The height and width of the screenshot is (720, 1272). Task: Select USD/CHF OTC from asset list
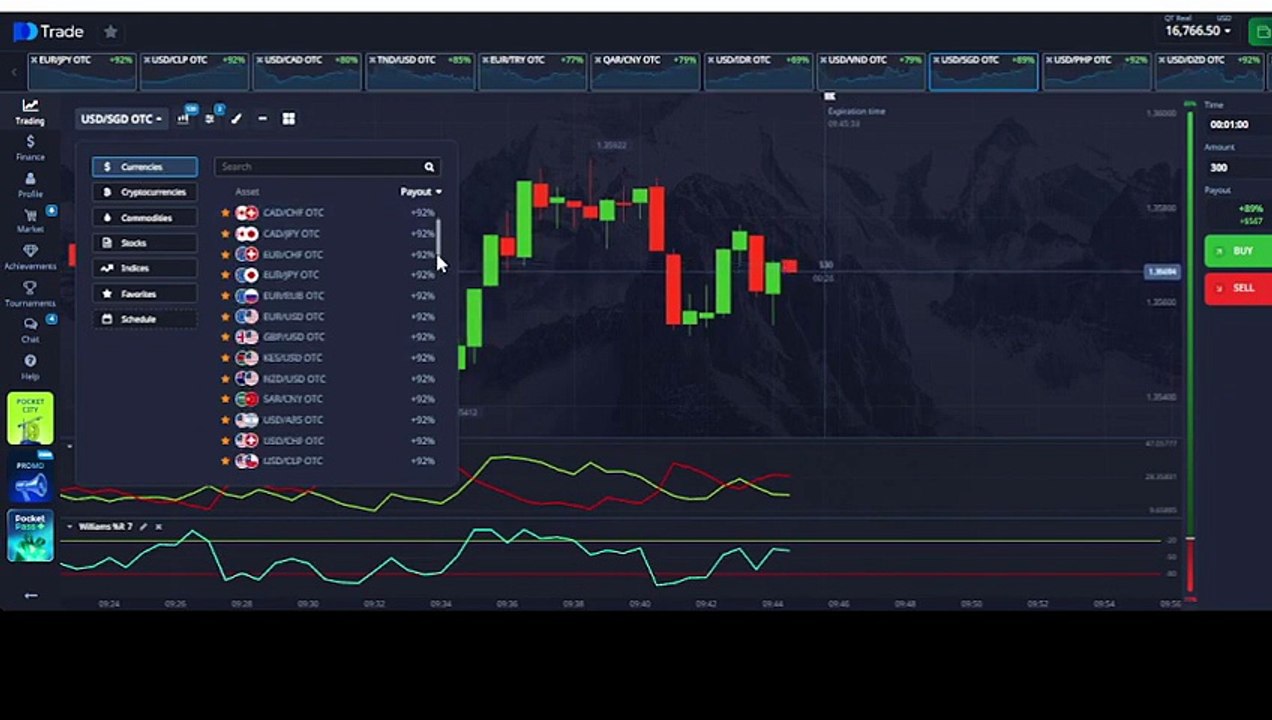click(330, 441)
